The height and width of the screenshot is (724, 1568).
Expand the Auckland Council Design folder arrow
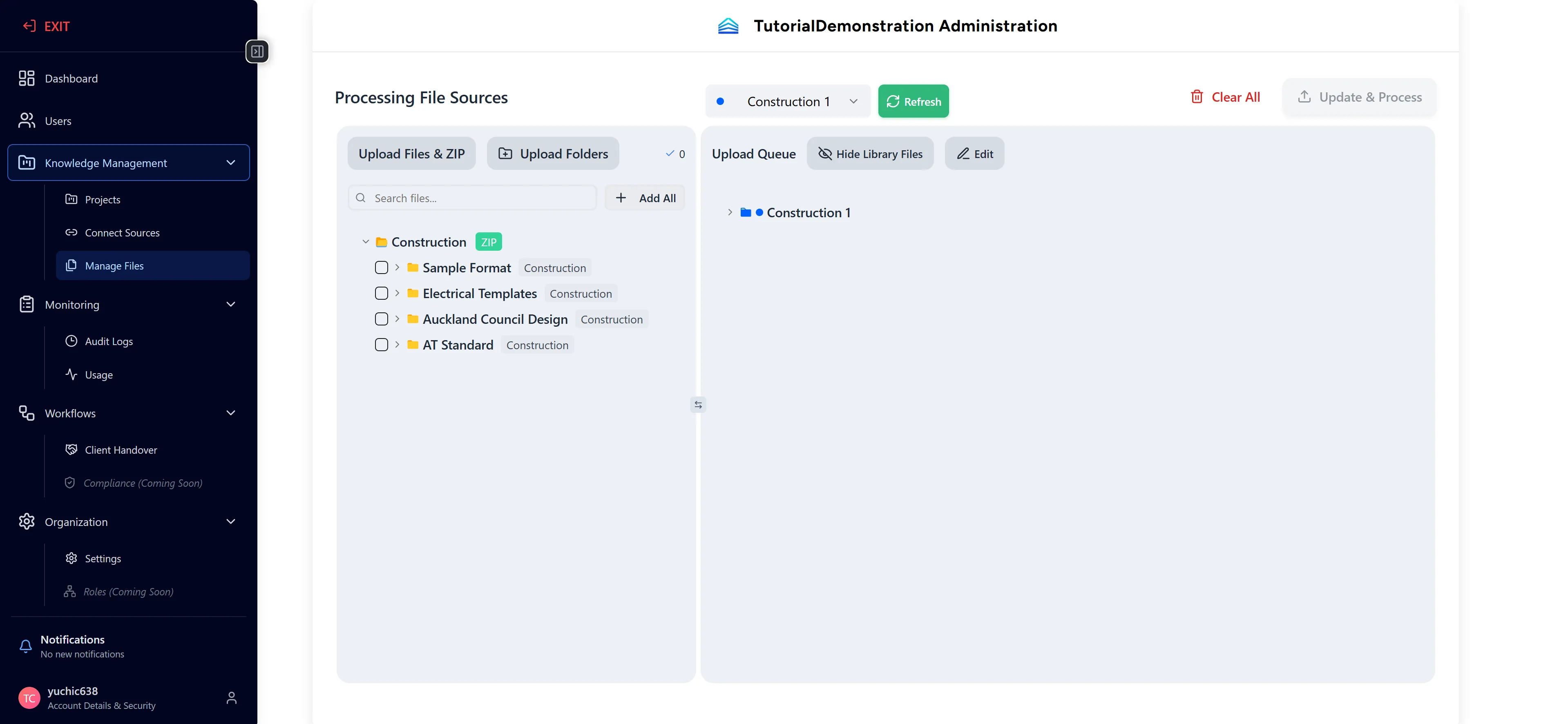(397, 319)
